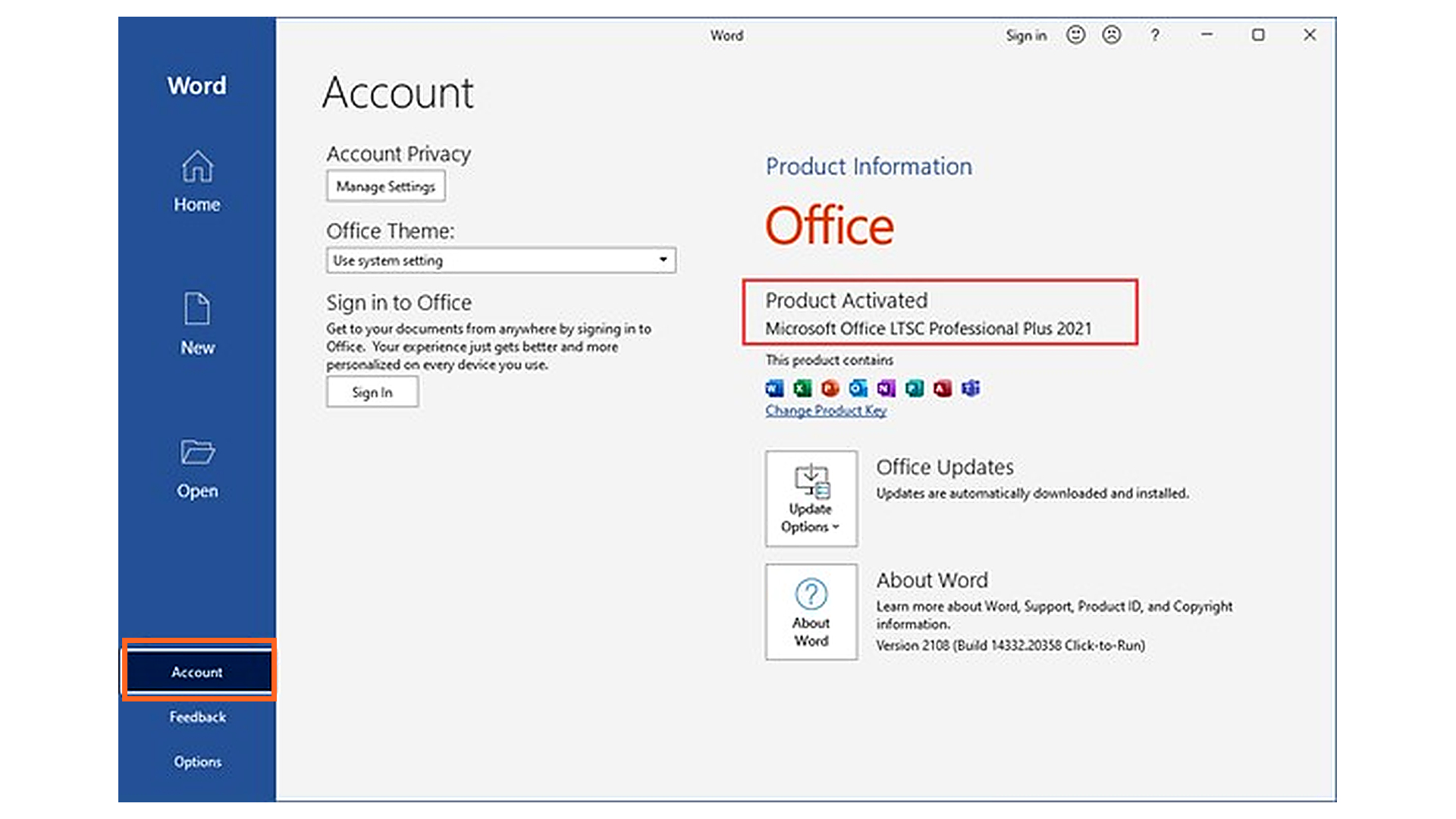Open Options from the sidebar
1456x819 pixels.
click(197, 761)
